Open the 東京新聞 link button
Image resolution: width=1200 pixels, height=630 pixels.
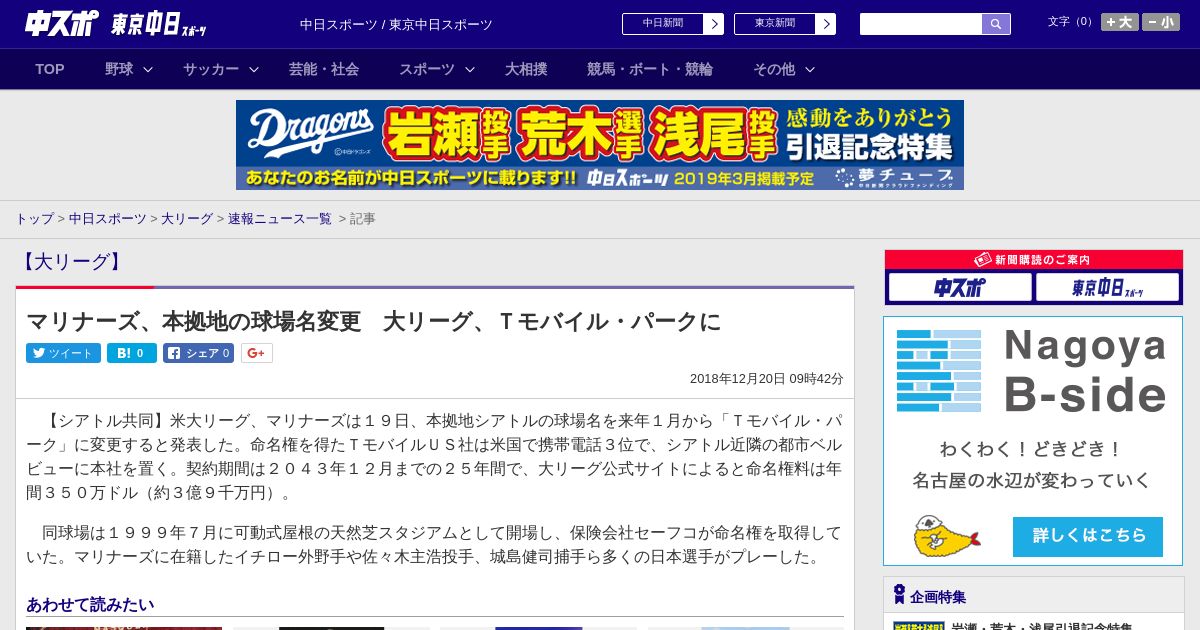coord(775,24)
